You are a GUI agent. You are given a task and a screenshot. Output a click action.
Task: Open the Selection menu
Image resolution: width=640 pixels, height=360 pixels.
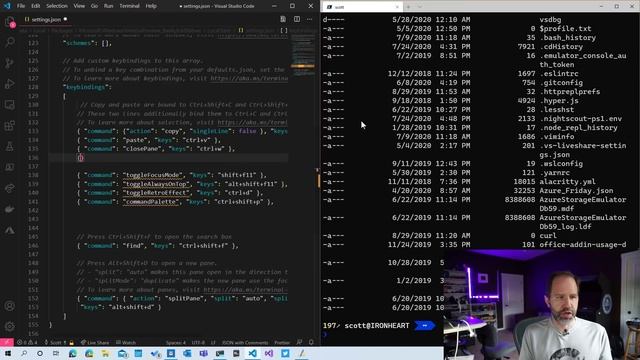57,6
